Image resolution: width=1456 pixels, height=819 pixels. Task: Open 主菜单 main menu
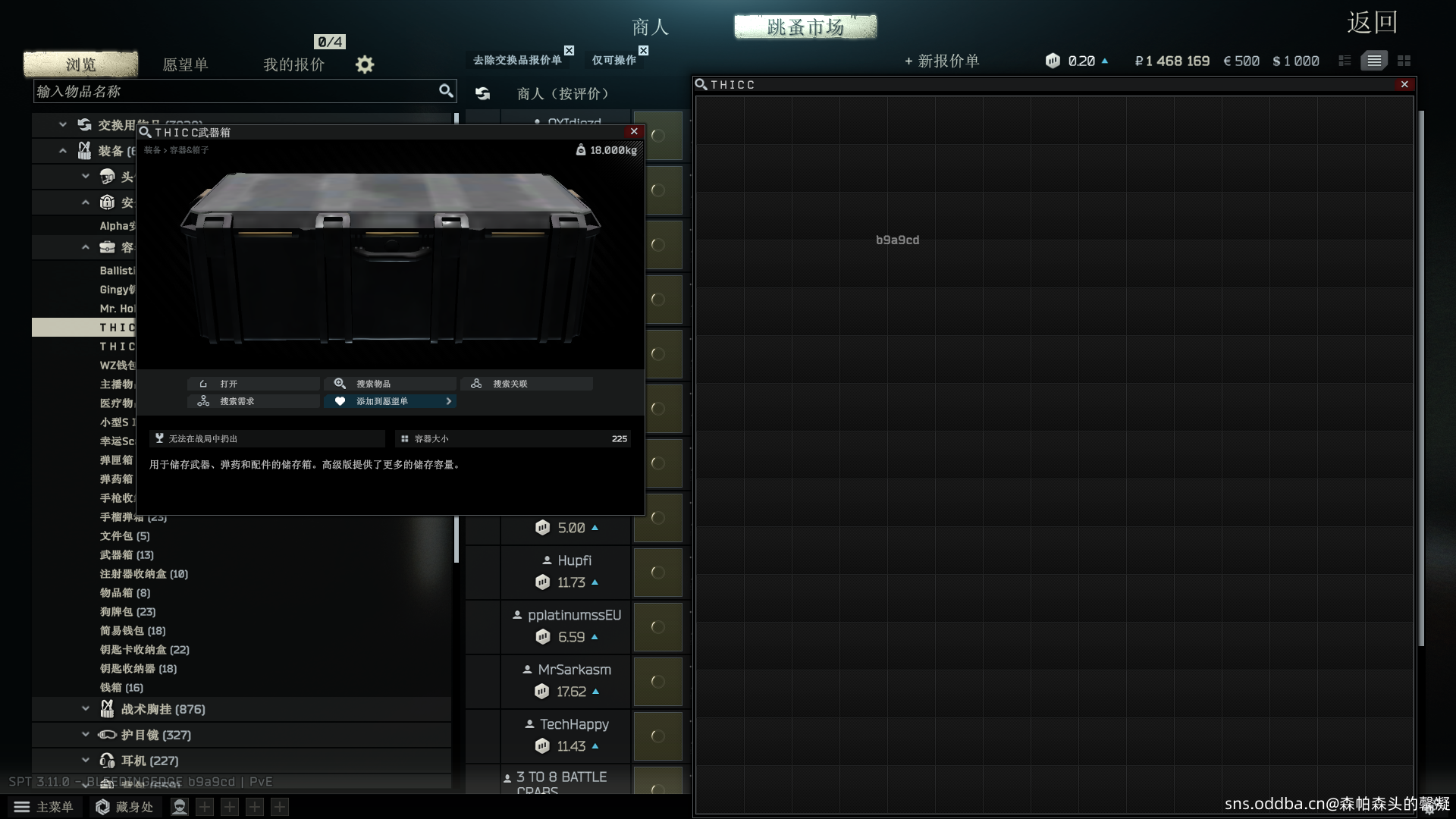pyautogui.click(x=44, y=807)
